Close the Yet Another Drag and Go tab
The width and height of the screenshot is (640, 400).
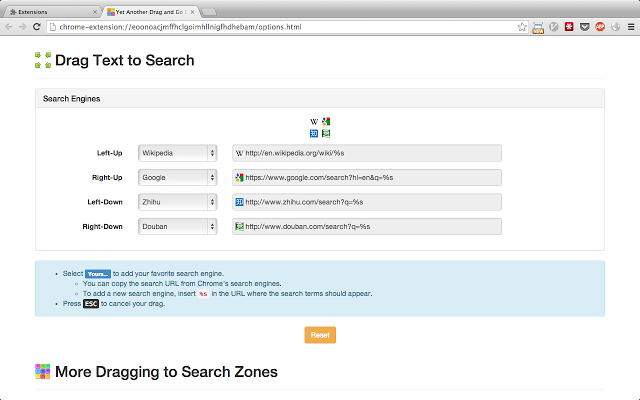192,12
